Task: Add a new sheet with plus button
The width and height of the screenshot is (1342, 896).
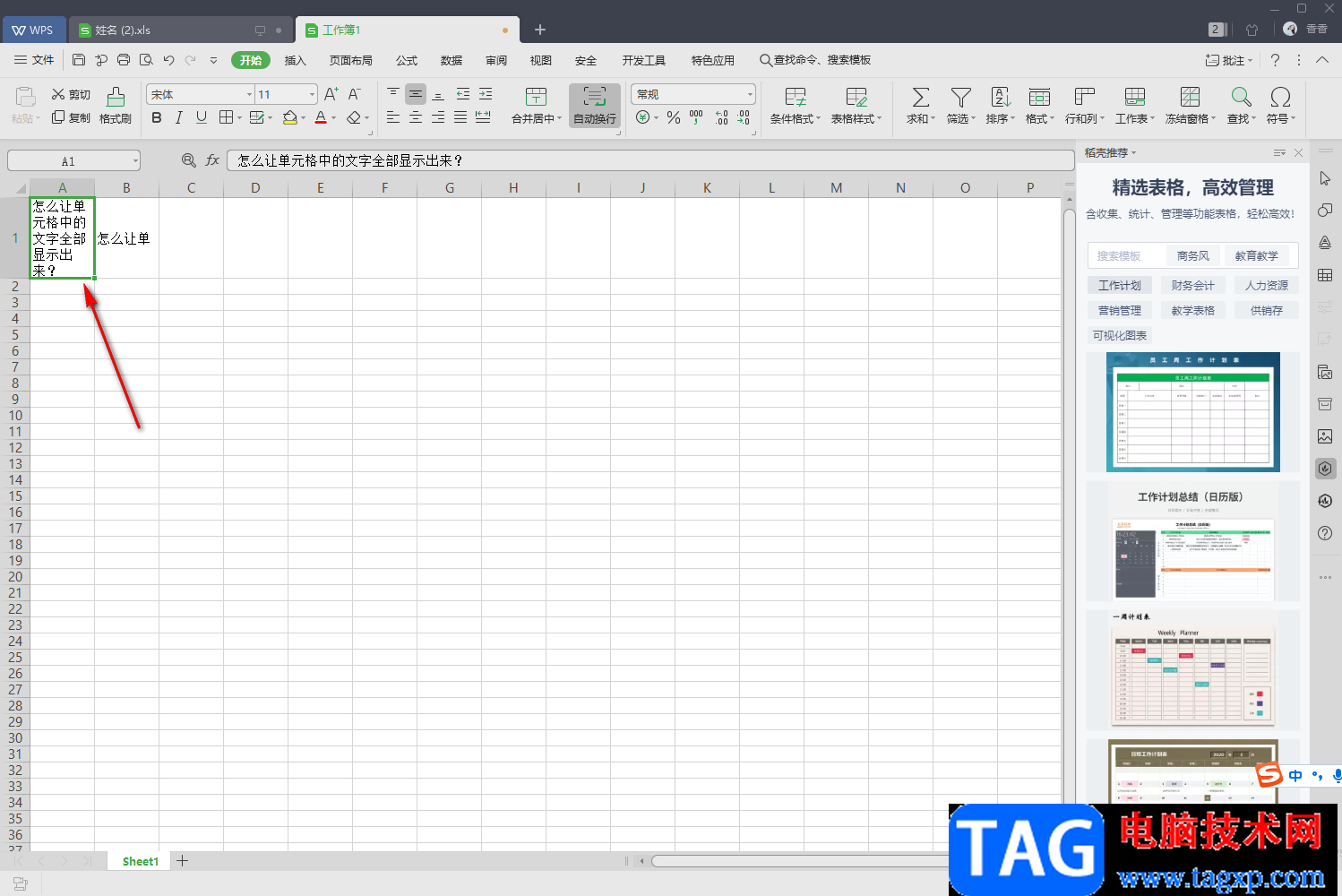Action: pos(183,860)
